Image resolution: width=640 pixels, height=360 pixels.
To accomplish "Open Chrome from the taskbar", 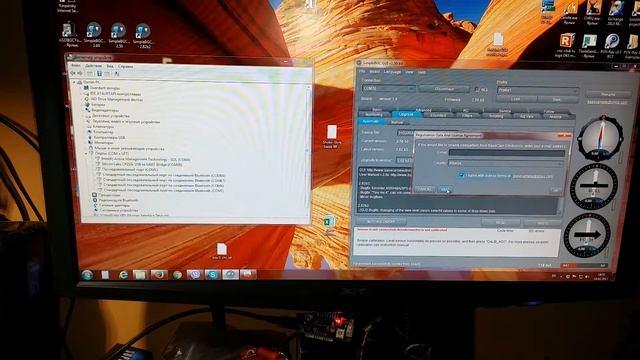I will (177, 275).
